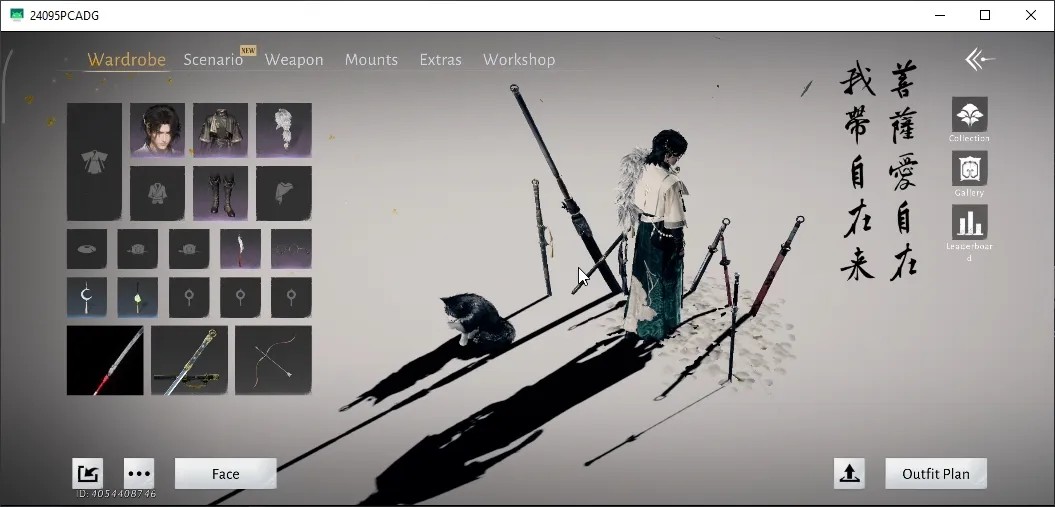1055x507 pixels.
Task: Select the empty cloak slot
Action: pos(284,194)
